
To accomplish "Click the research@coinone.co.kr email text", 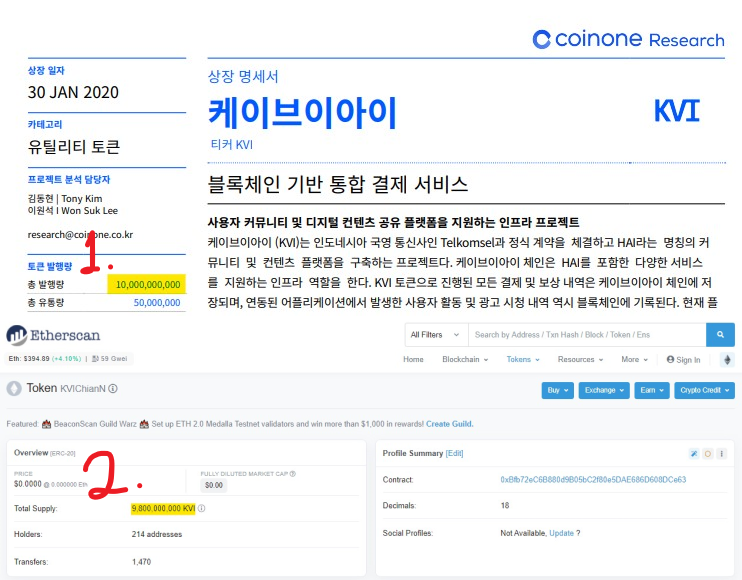I will tap(80, 235).
